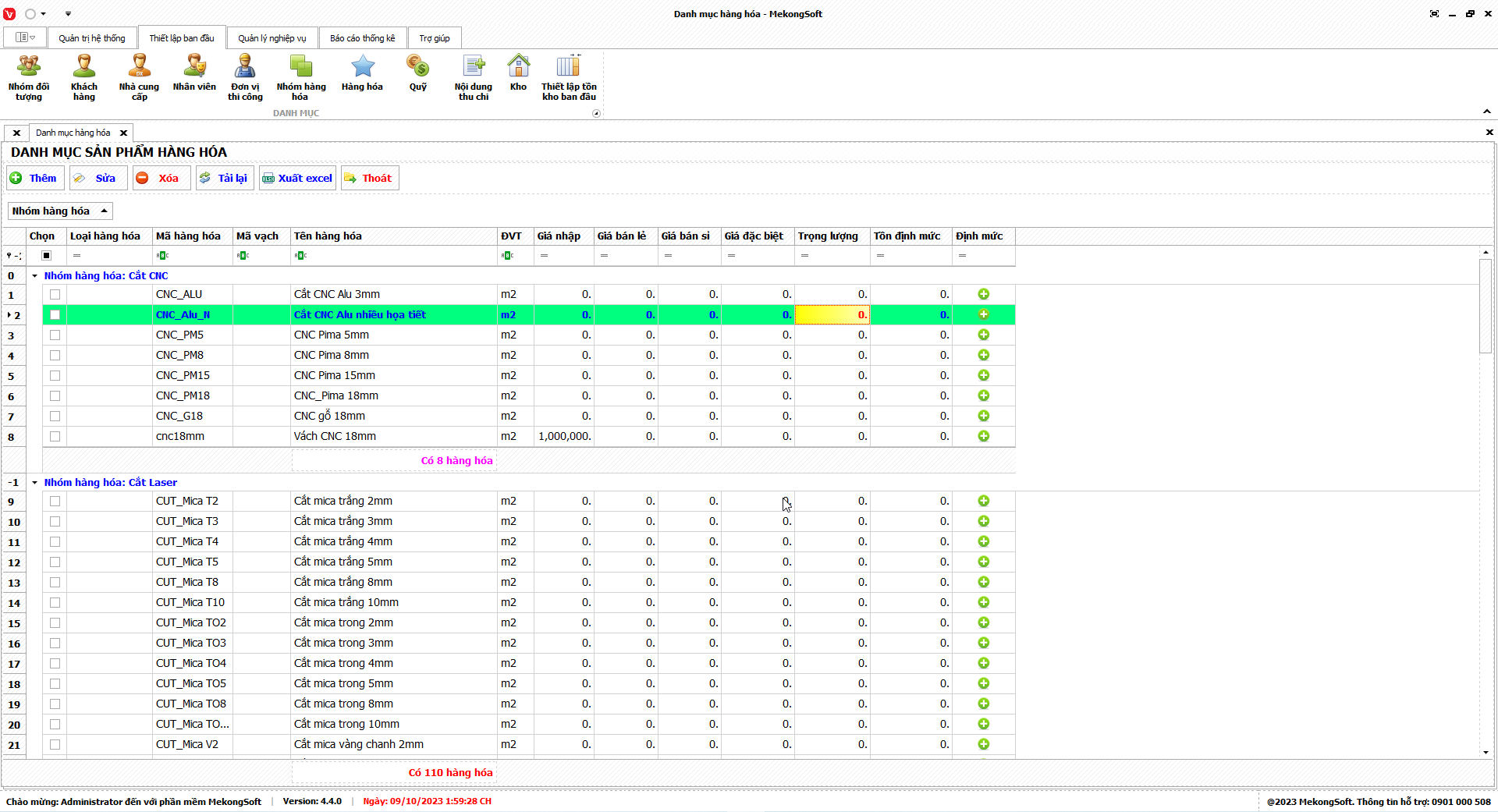Collapse the Cắt Laser group

(35, 483)
